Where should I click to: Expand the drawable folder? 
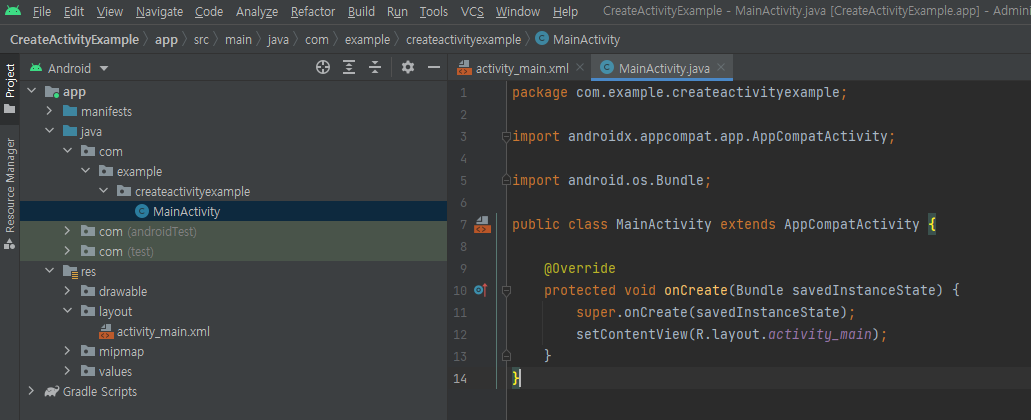(x=67, y=291)
